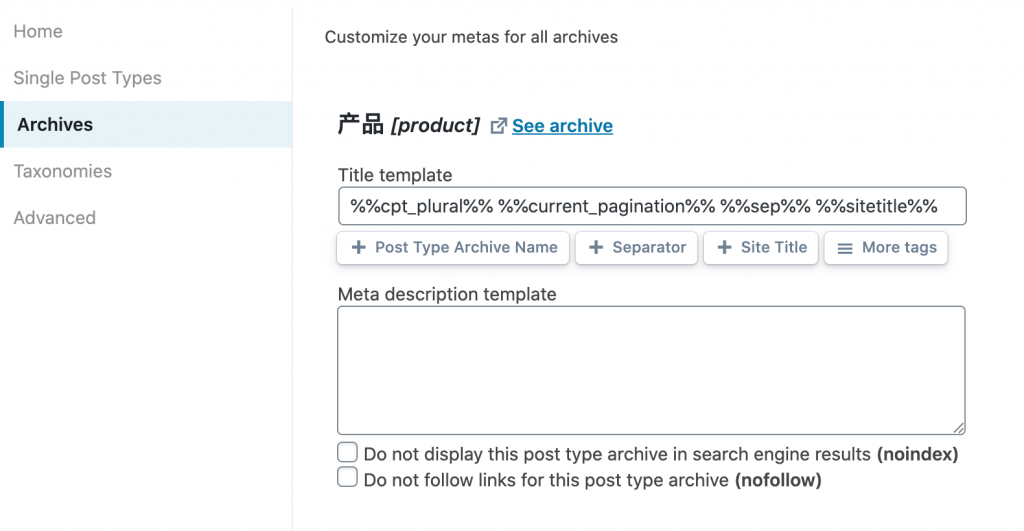Switch to the Single Post Types tab
Screen dimensions: 1024x531
[87, 78]
